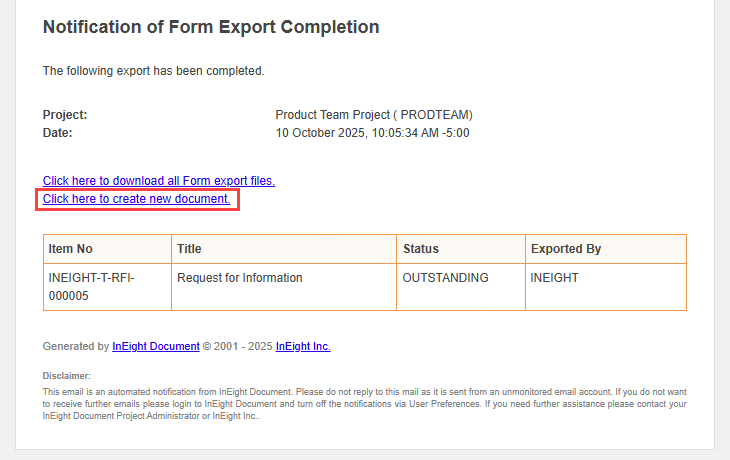This screenshot has height=460, width=730.
Task: Open the InEight Inc. footer link
Action: 303,347
